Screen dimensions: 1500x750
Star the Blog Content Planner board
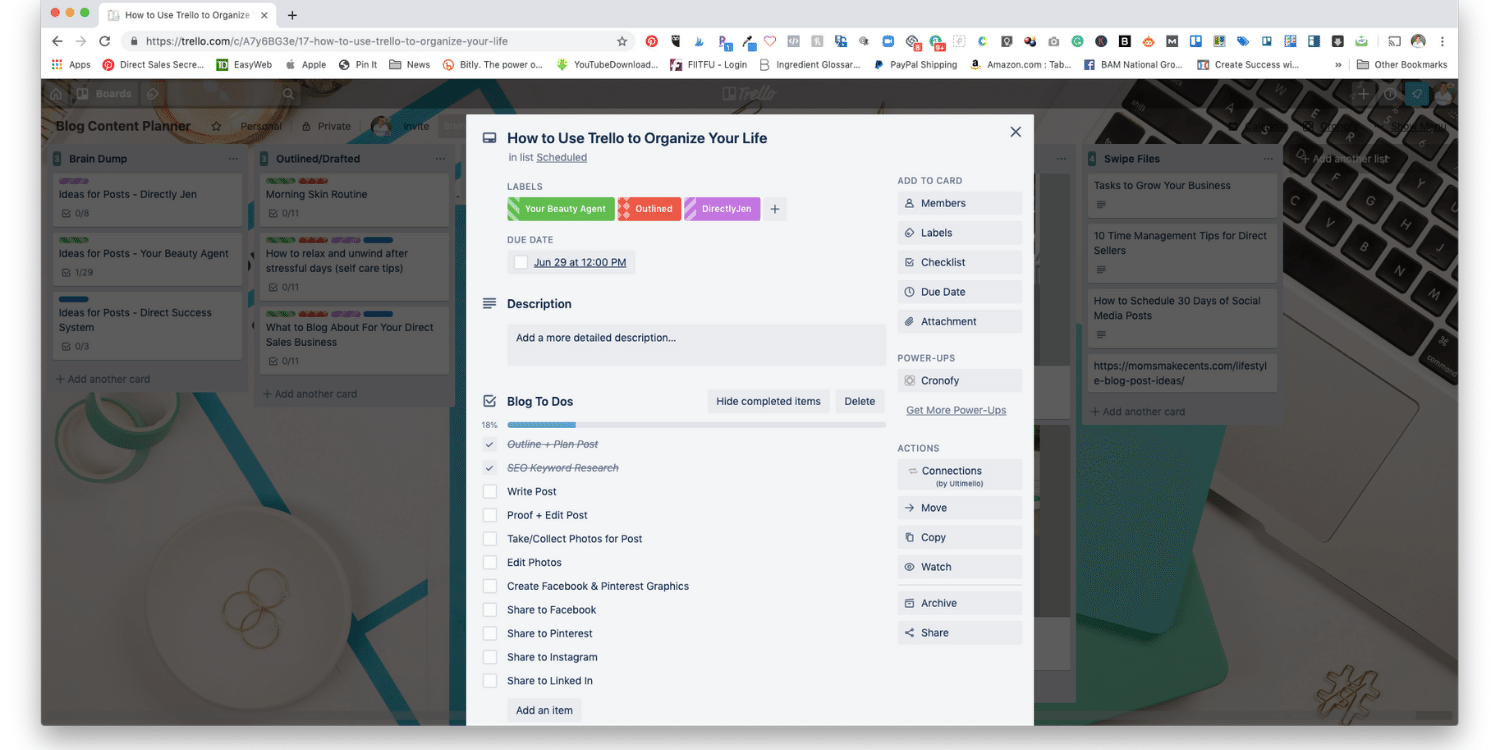tap(216, 126)
